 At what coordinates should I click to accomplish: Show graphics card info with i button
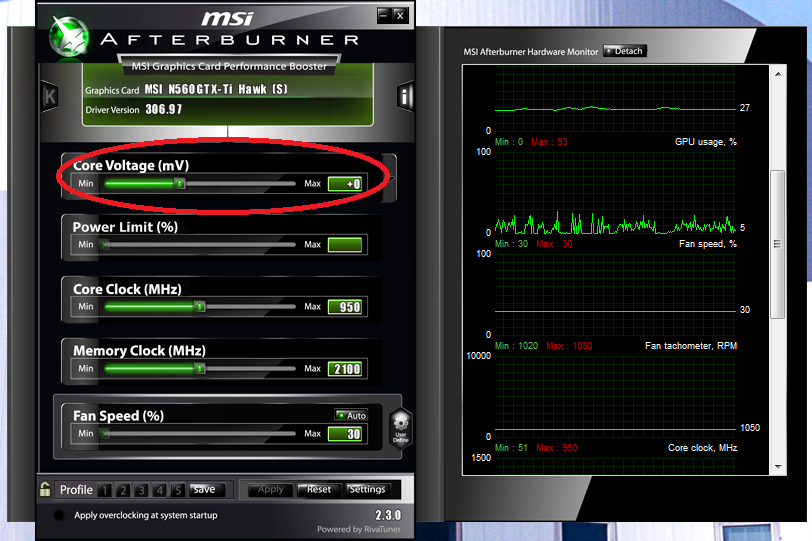(405, 96)
